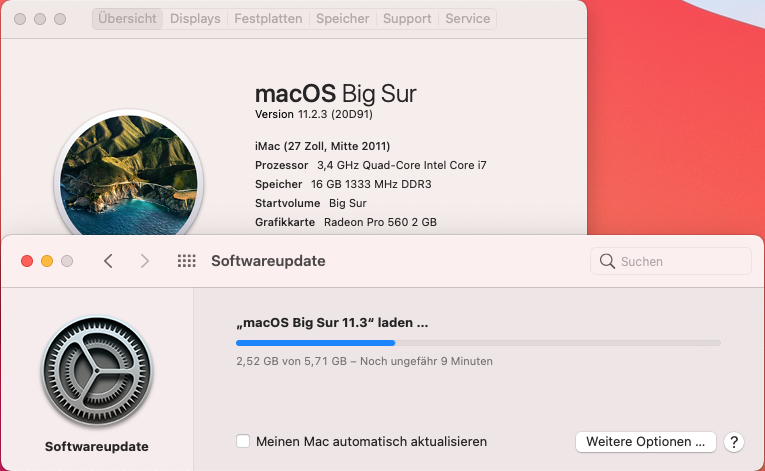Click the 'Prozessor' label in the overview window
765x471 pixels.
(x=282, y=165)
